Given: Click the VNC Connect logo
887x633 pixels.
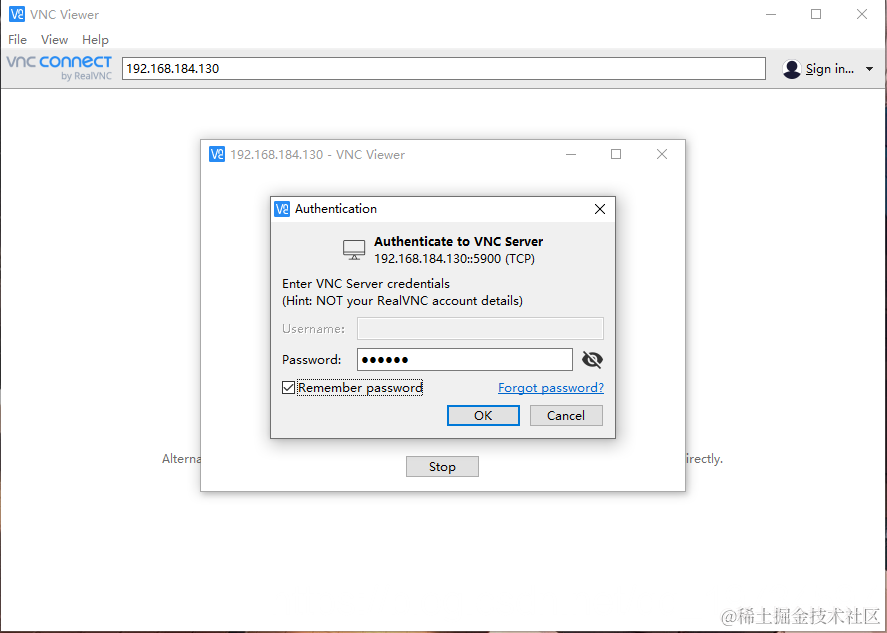Looking at the screenshot, I should pyautogui.click(x=59, y=68).
